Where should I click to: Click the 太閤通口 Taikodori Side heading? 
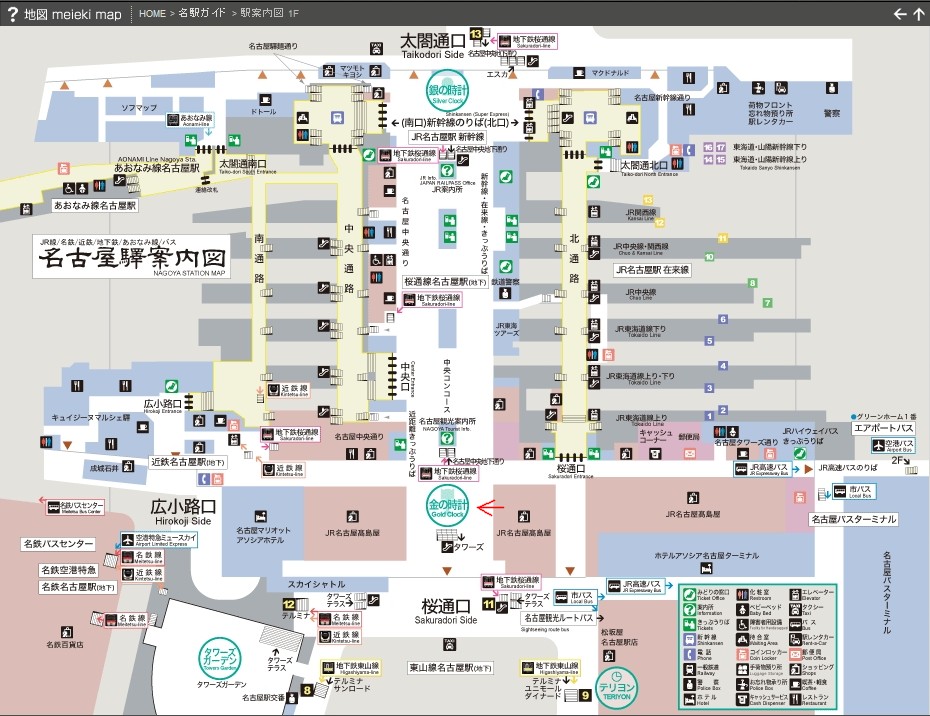pyautogui.click(x=433, y=46)
